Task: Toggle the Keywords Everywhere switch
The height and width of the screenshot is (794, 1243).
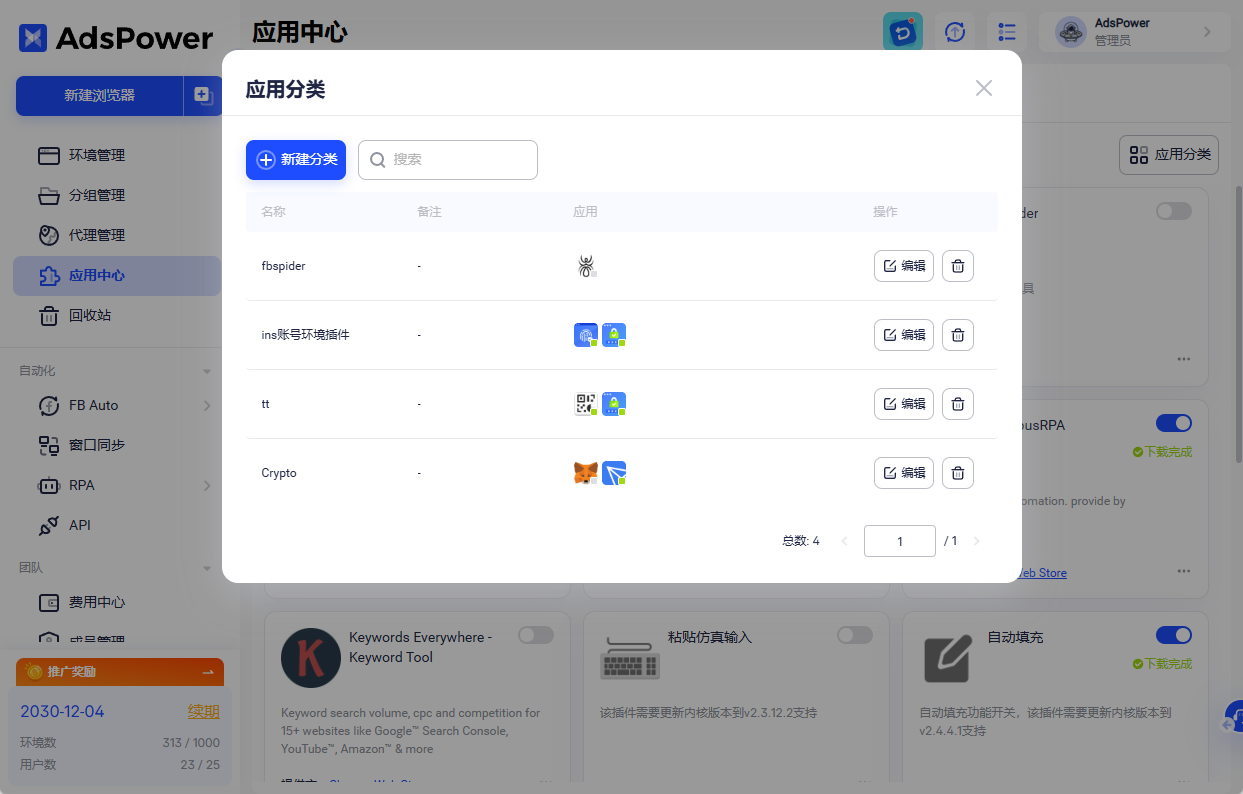Action: click(536, 635)
